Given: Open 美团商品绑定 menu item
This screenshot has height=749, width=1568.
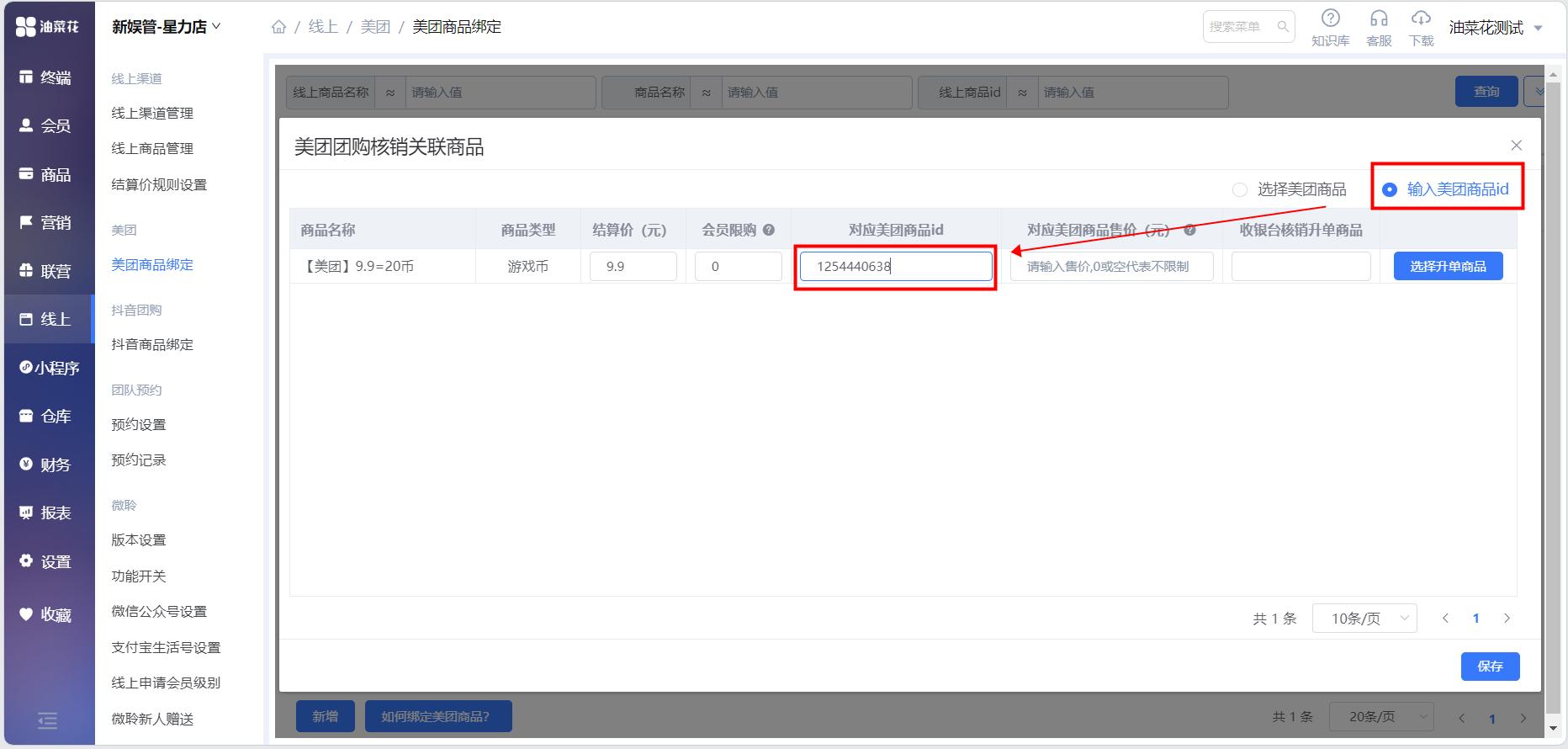Looking at the screenshot, I should pos(152,264).
